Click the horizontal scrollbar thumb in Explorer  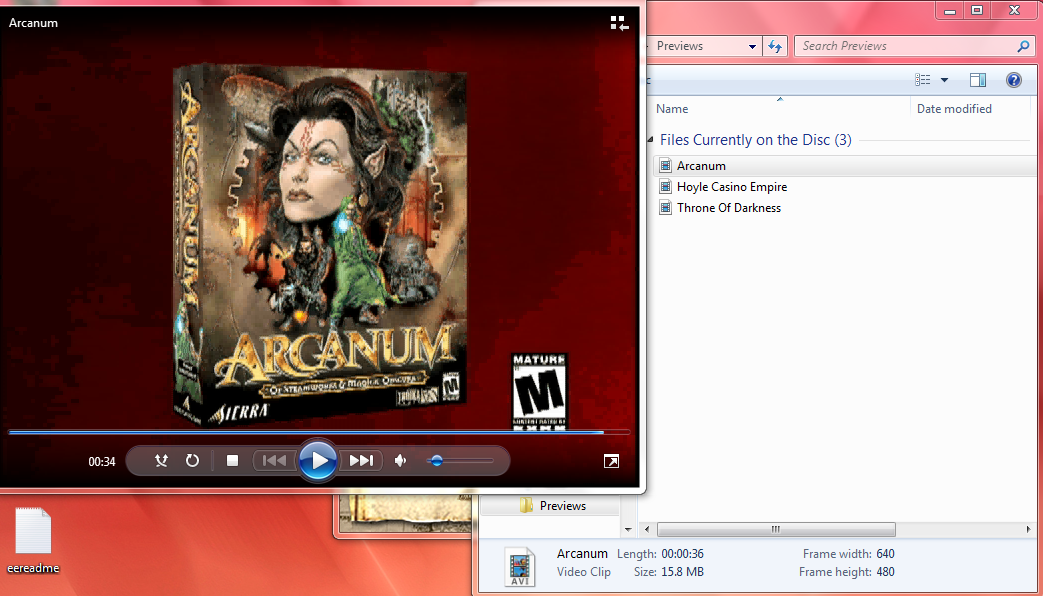point(776,529)
